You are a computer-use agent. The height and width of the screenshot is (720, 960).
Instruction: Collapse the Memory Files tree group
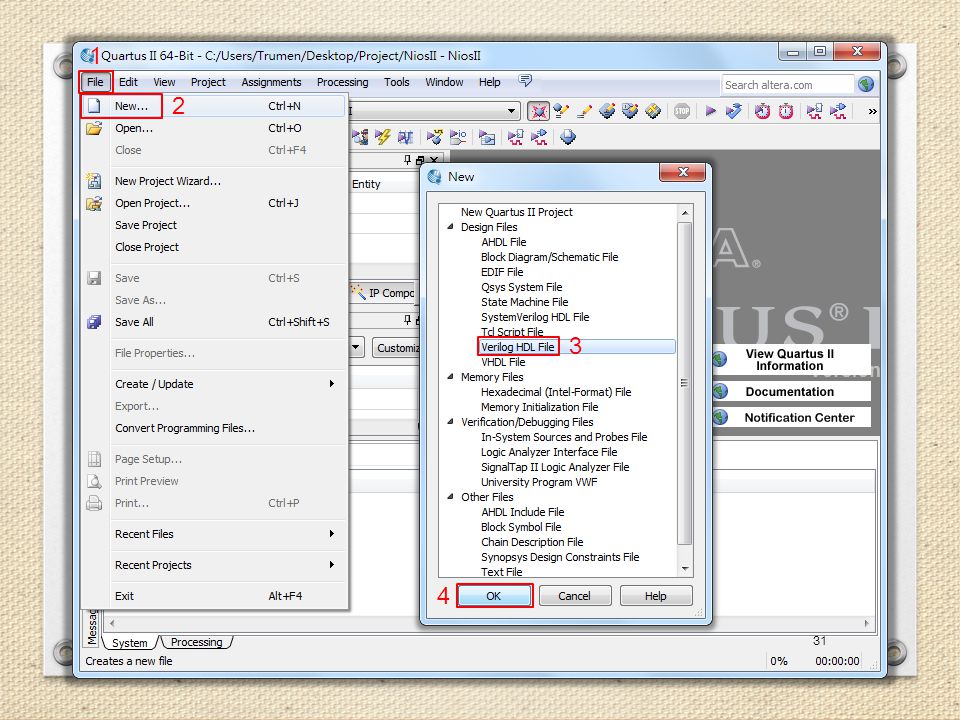[x=451, y=377]
